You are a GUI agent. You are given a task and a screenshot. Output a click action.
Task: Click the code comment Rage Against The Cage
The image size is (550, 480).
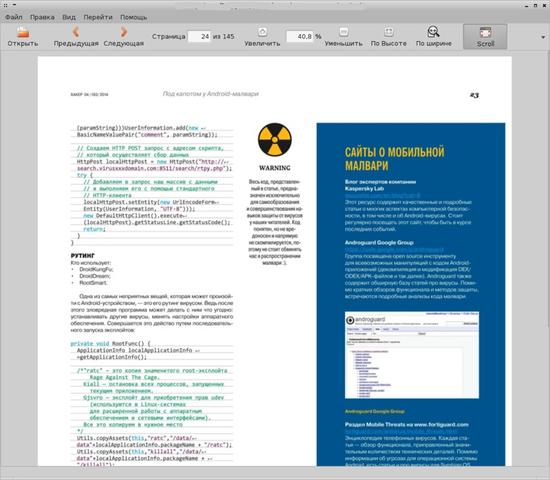click(x=125, y=377)
